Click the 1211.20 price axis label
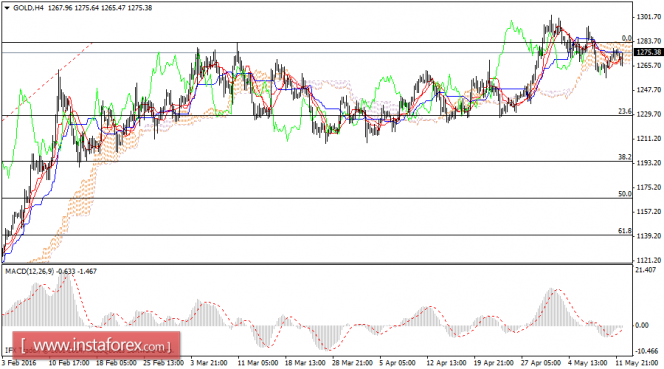 point(649,139)
